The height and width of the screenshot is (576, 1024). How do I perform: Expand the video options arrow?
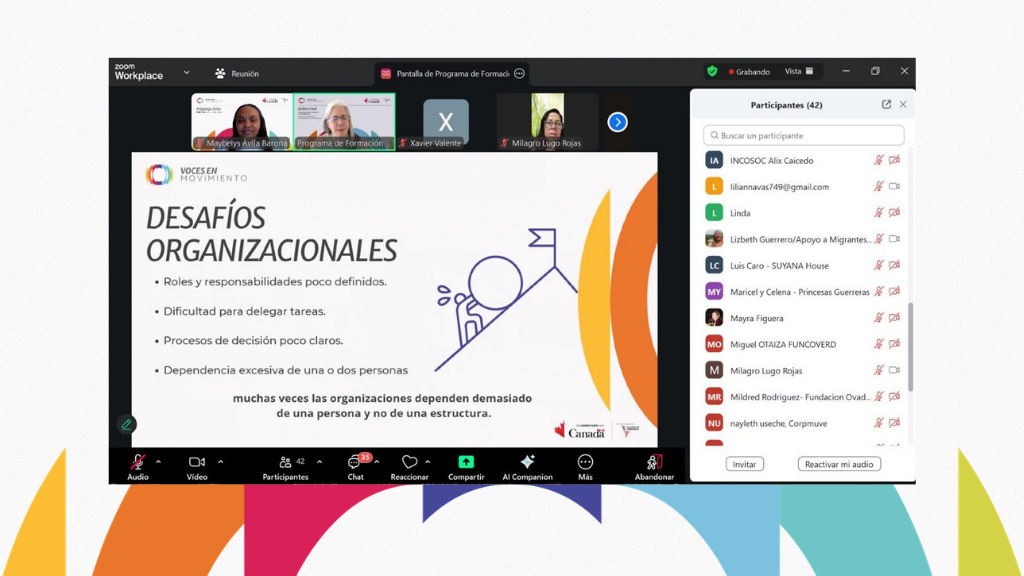(x=220, y=462)
